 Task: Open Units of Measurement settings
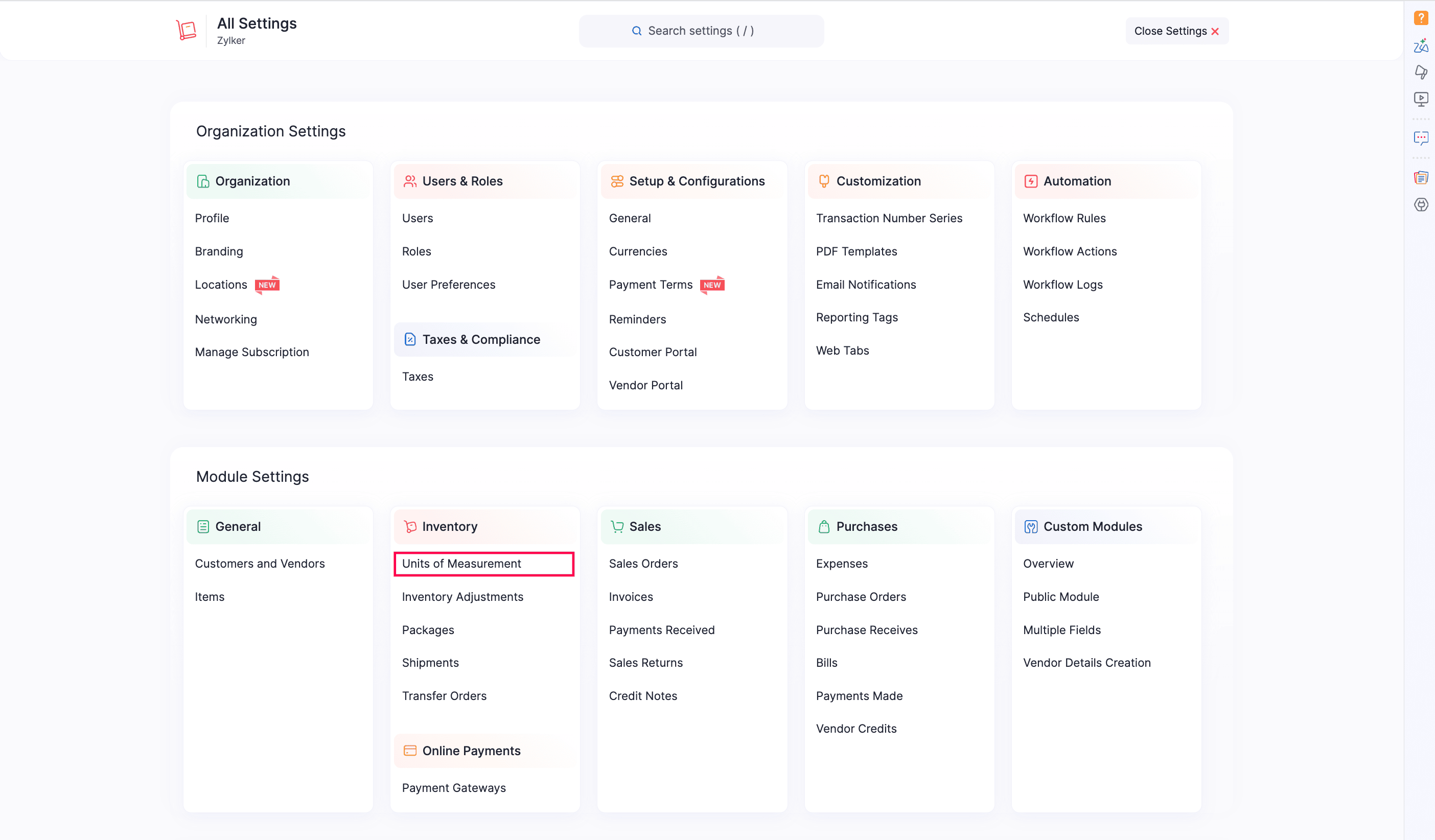(x=461, y=563)
